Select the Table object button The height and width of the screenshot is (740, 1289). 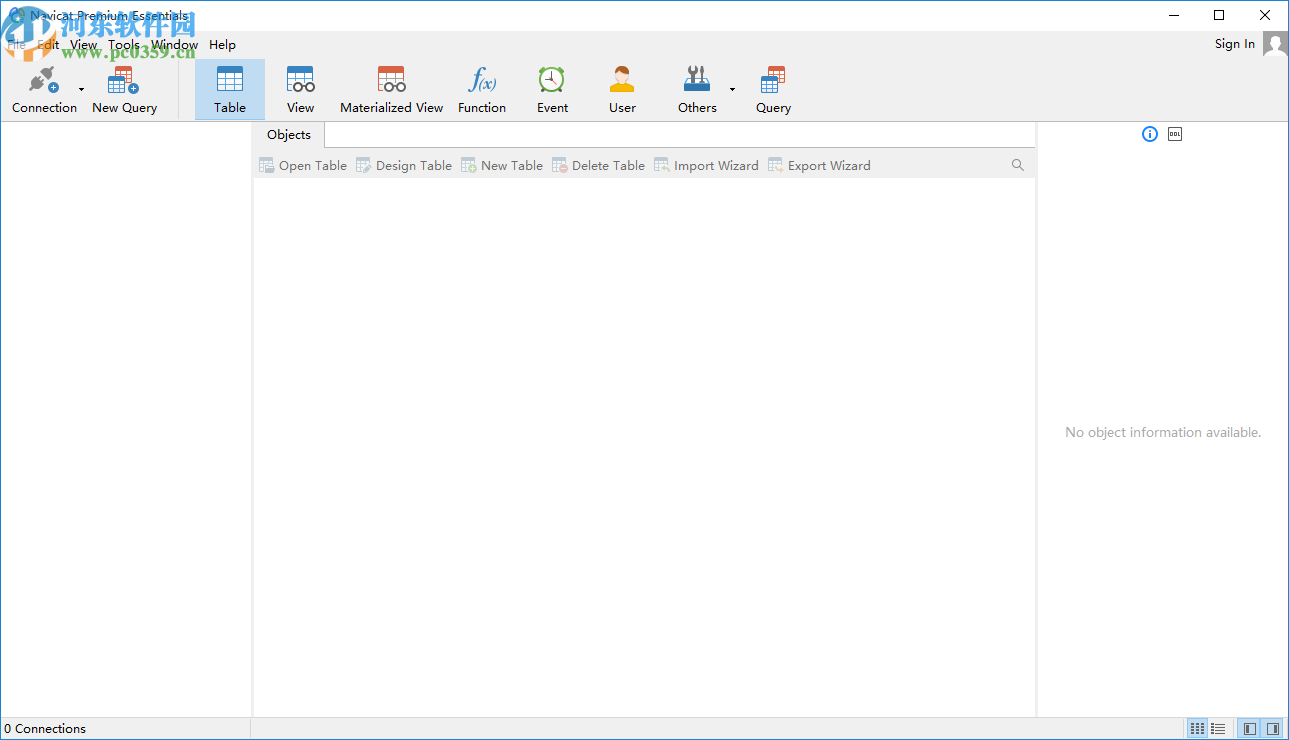coord(230,90)
